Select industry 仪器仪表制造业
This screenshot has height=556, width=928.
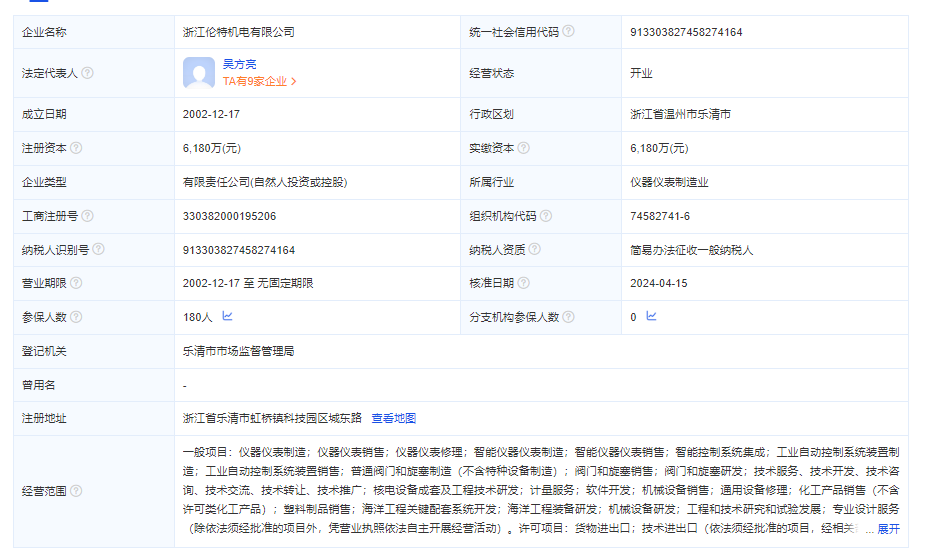(x=669, y=182)
